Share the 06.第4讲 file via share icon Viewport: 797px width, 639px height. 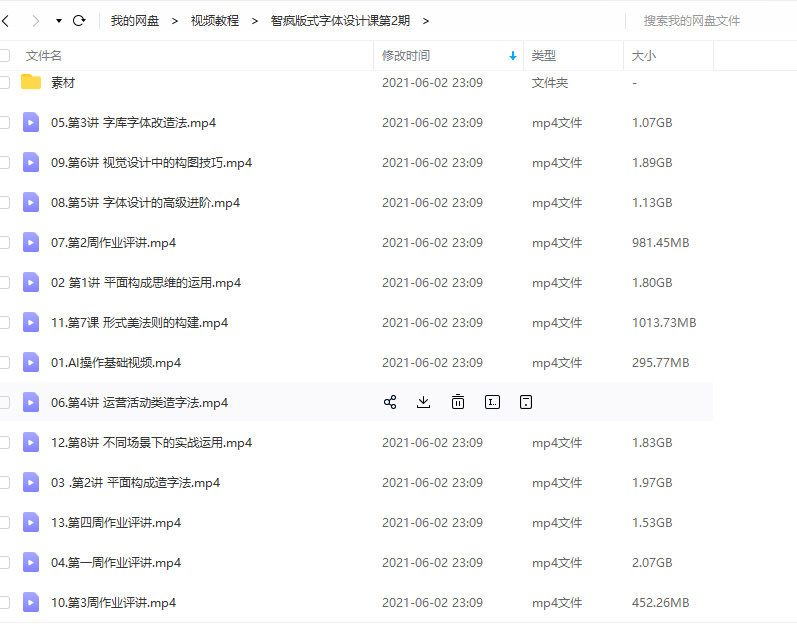(x=390, y=402)
